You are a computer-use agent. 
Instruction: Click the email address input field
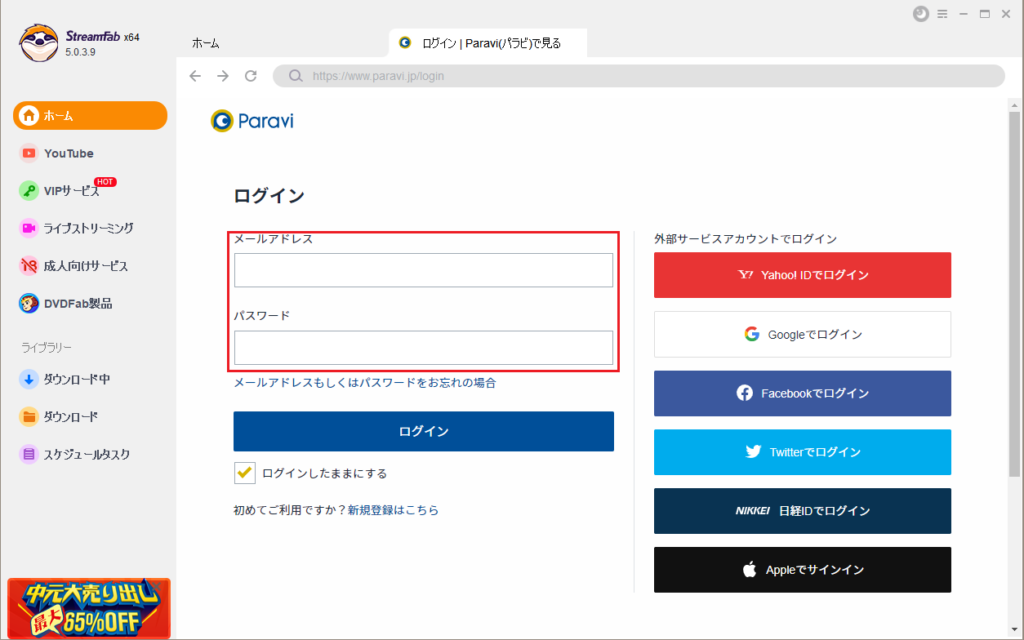coord(424,270)
